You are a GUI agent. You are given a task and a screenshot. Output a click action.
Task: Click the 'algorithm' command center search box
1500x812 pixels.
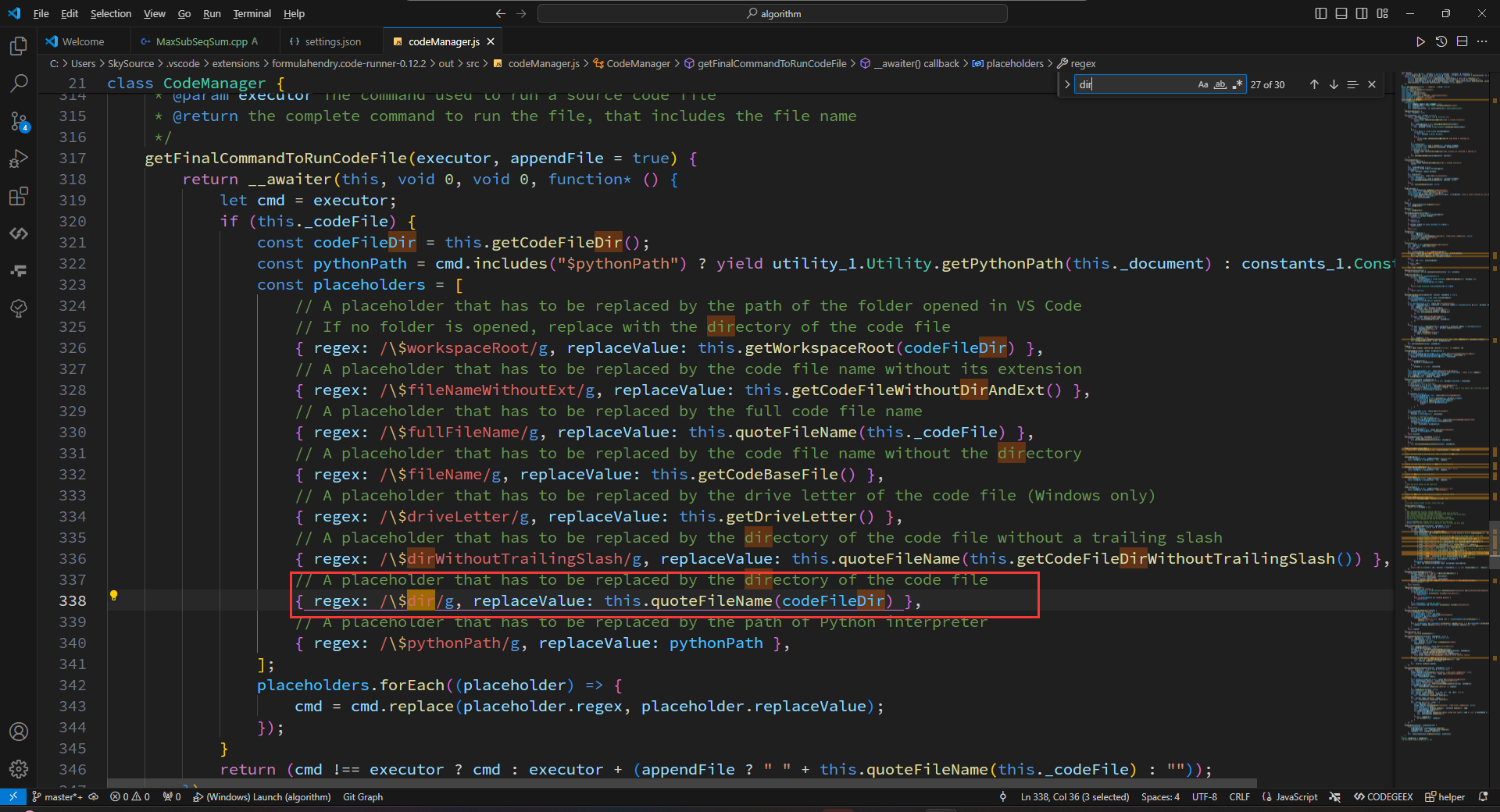point(773,13)
